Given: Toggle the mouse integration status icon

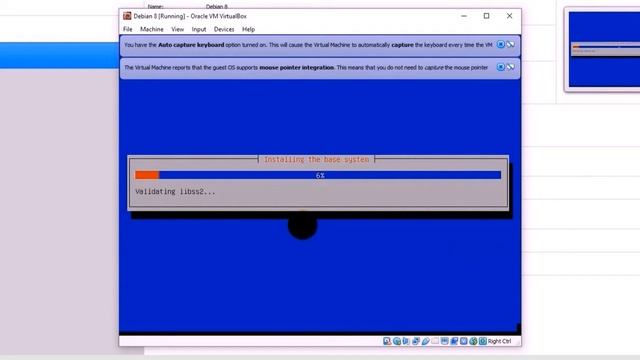Looking at the screenshot, I should pos(473,341).
